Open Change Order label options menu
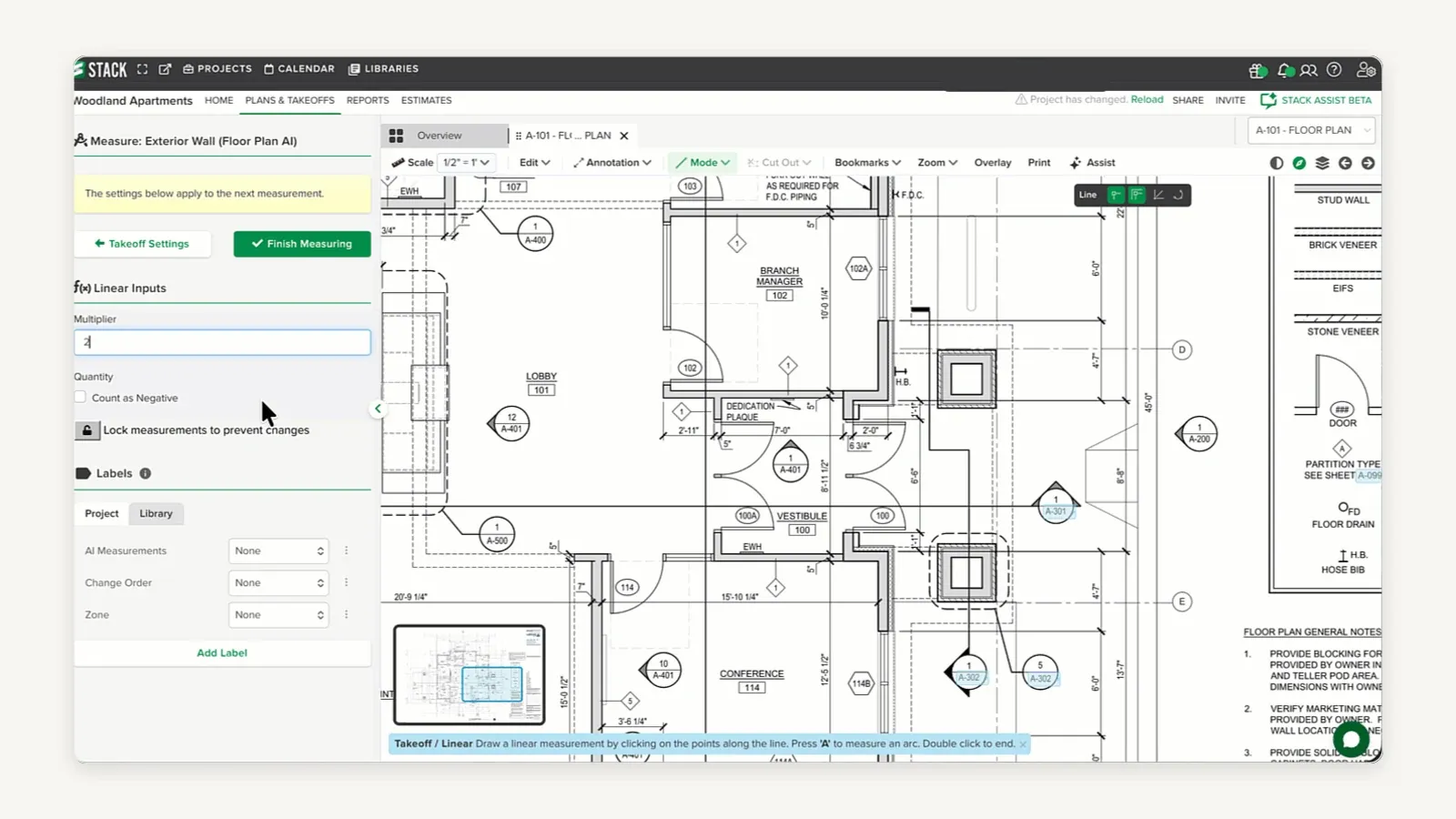 click(347, 582)
